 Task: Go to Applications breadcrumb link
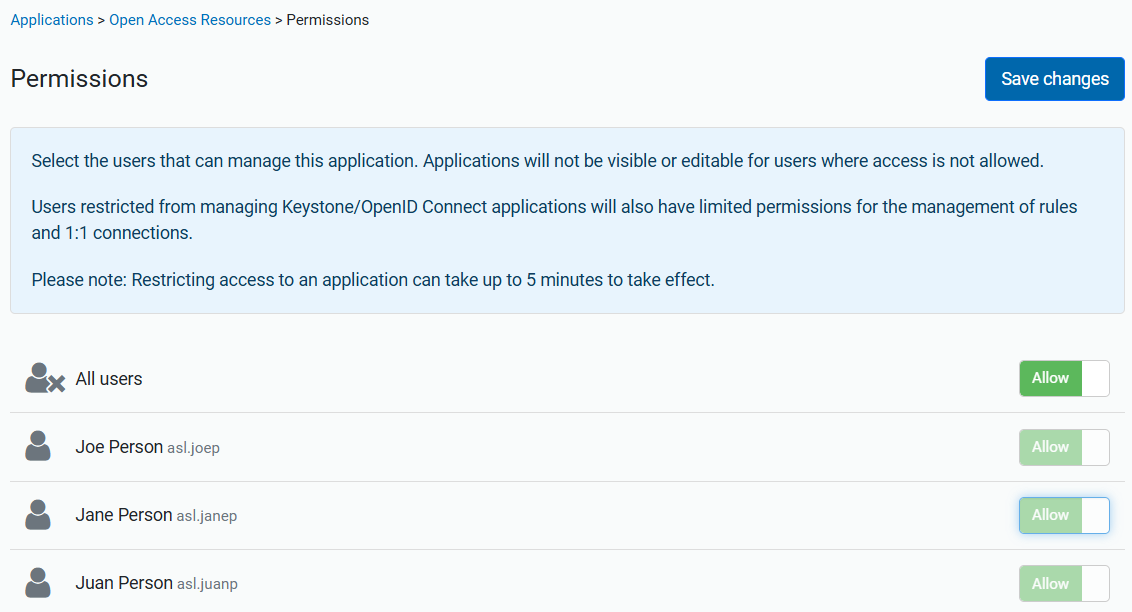pyautogui.click(x=52, y=20)
